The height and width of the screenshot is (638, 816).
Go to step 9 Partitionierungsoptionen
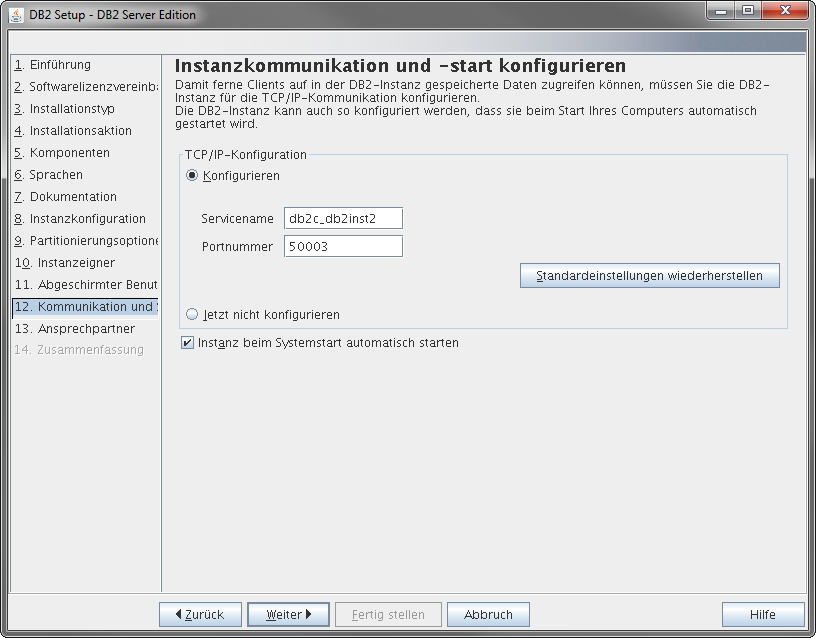(x=86, y=241)
